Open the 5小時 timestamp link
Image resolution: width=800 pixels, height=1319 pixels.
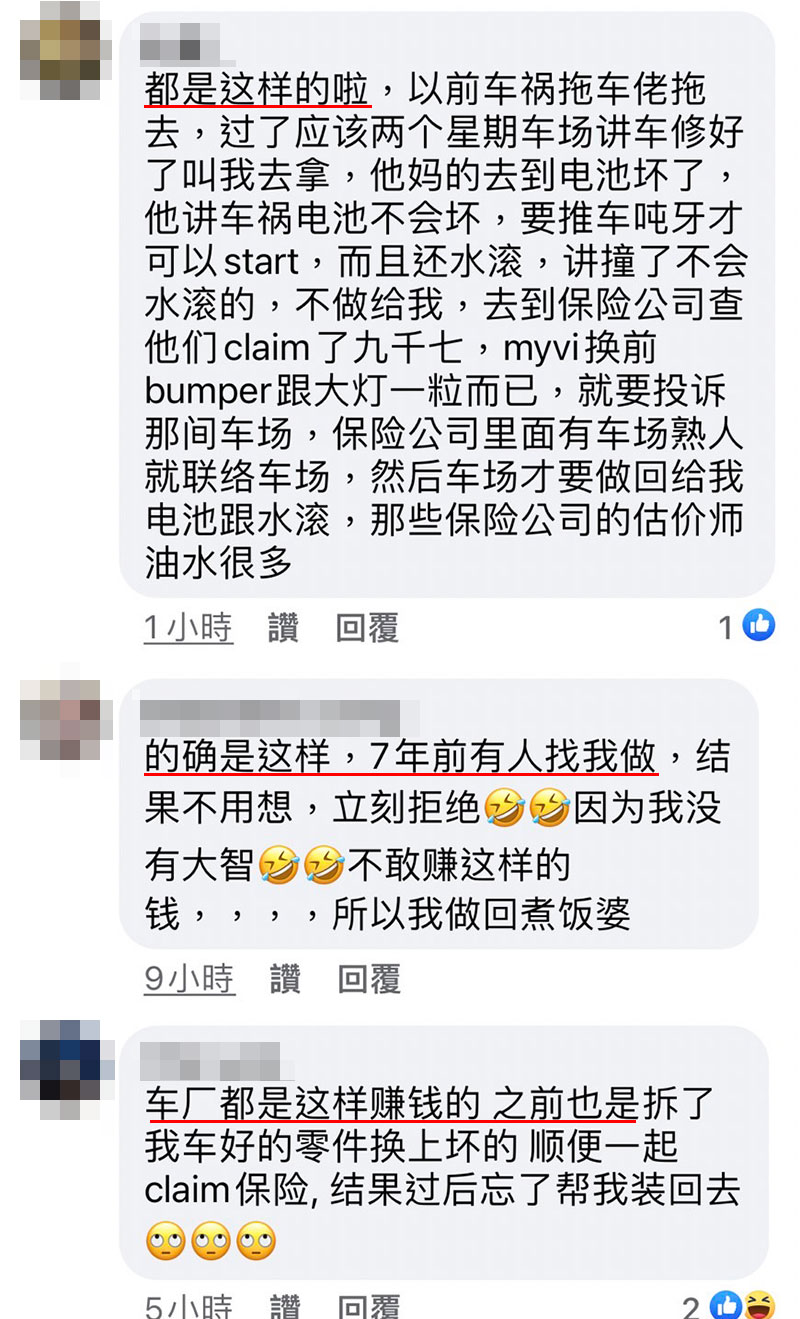189,1305
